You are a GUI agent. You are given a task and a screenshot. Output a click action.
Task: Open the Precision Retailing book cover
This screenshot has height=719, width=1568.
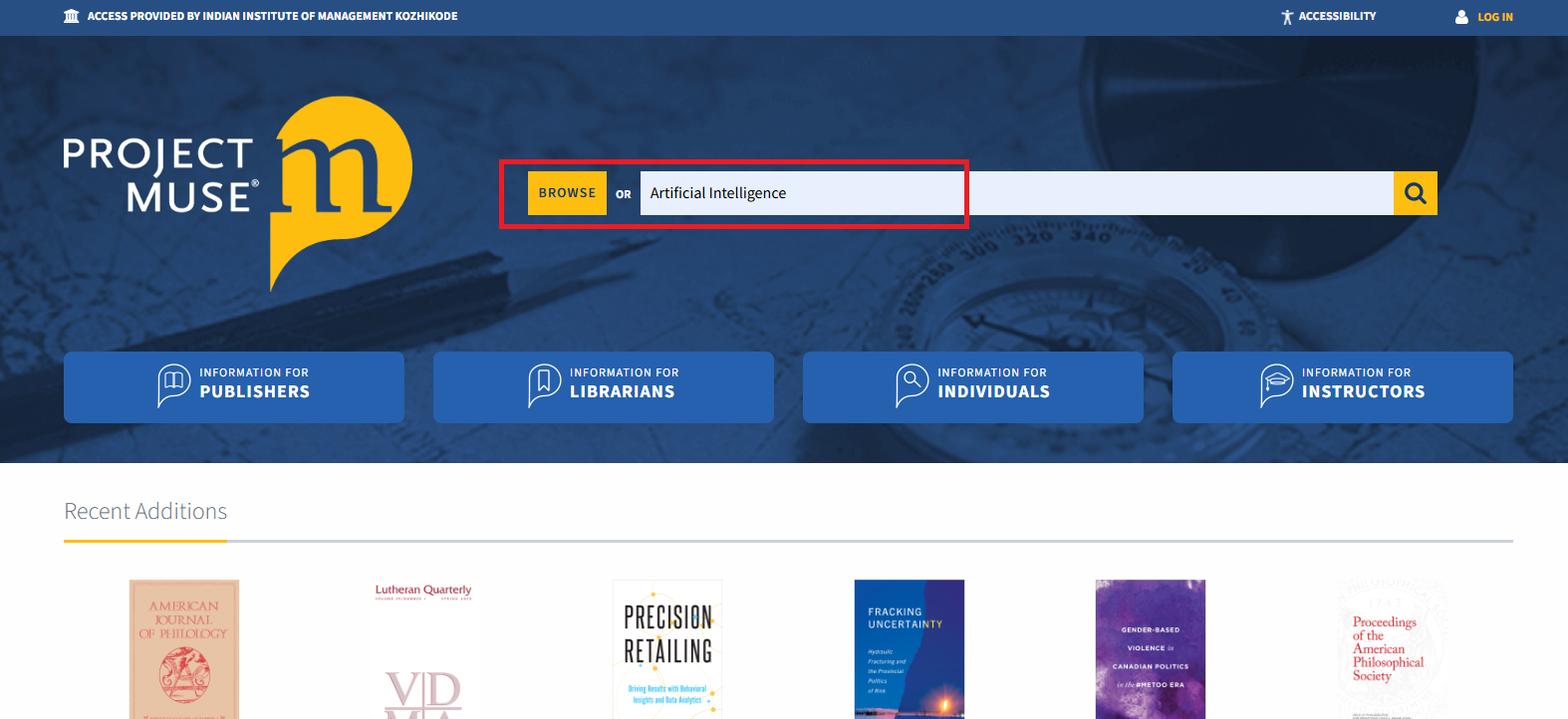pos(667,649)
